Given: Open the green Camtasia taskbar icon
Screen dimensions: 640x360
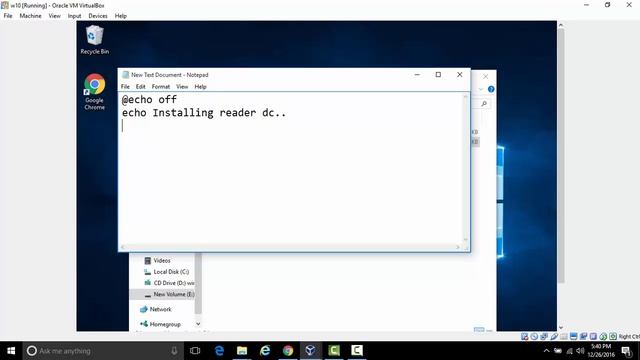Looking at the screenshot, I should click(x=334, y=351).
